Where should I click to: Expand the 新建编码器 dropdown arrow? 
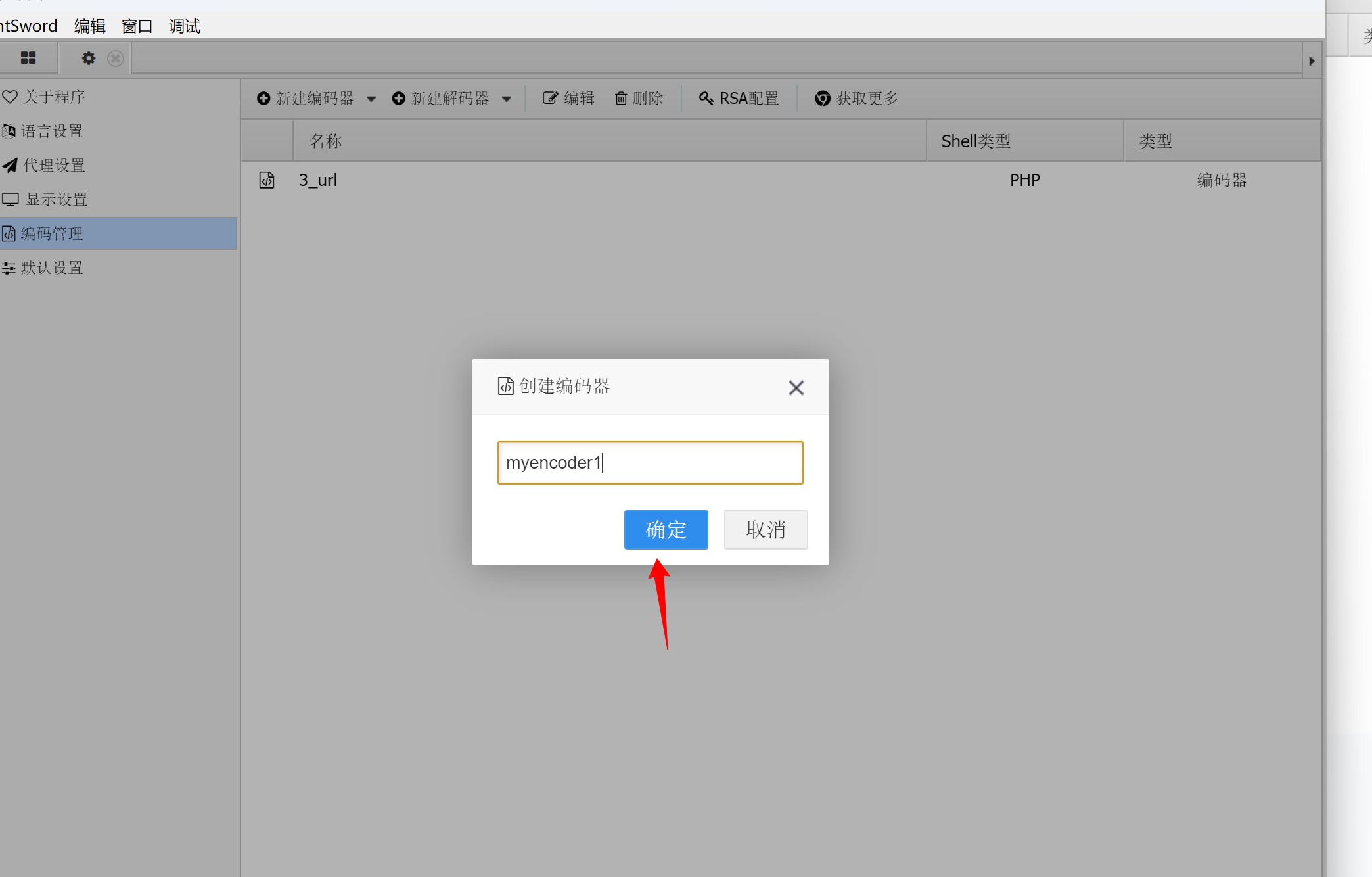click(x=371, y=99)
